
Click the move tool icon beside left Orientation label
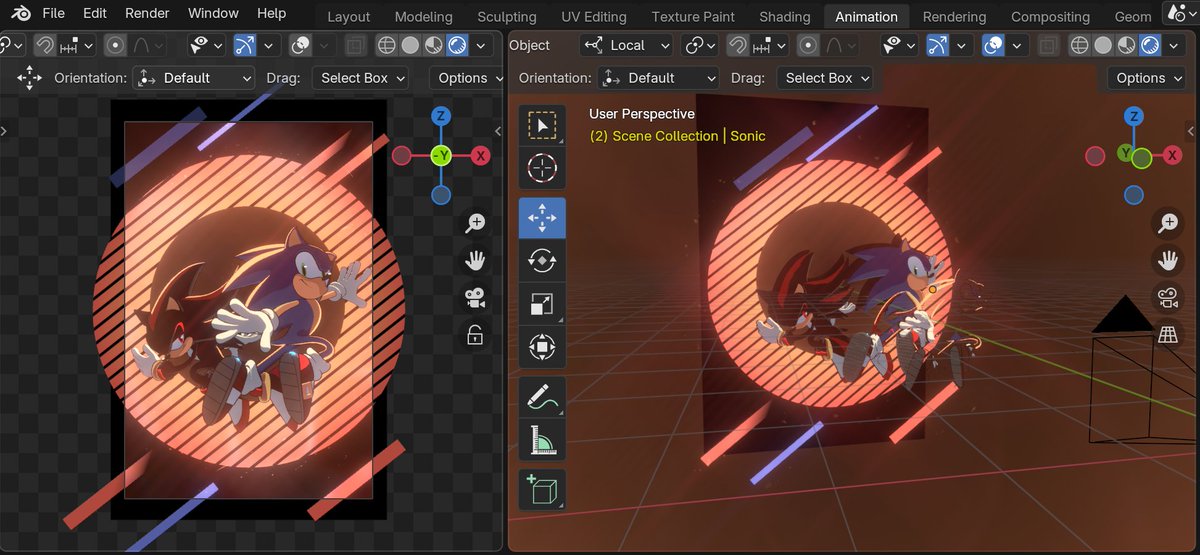(29, 78)
